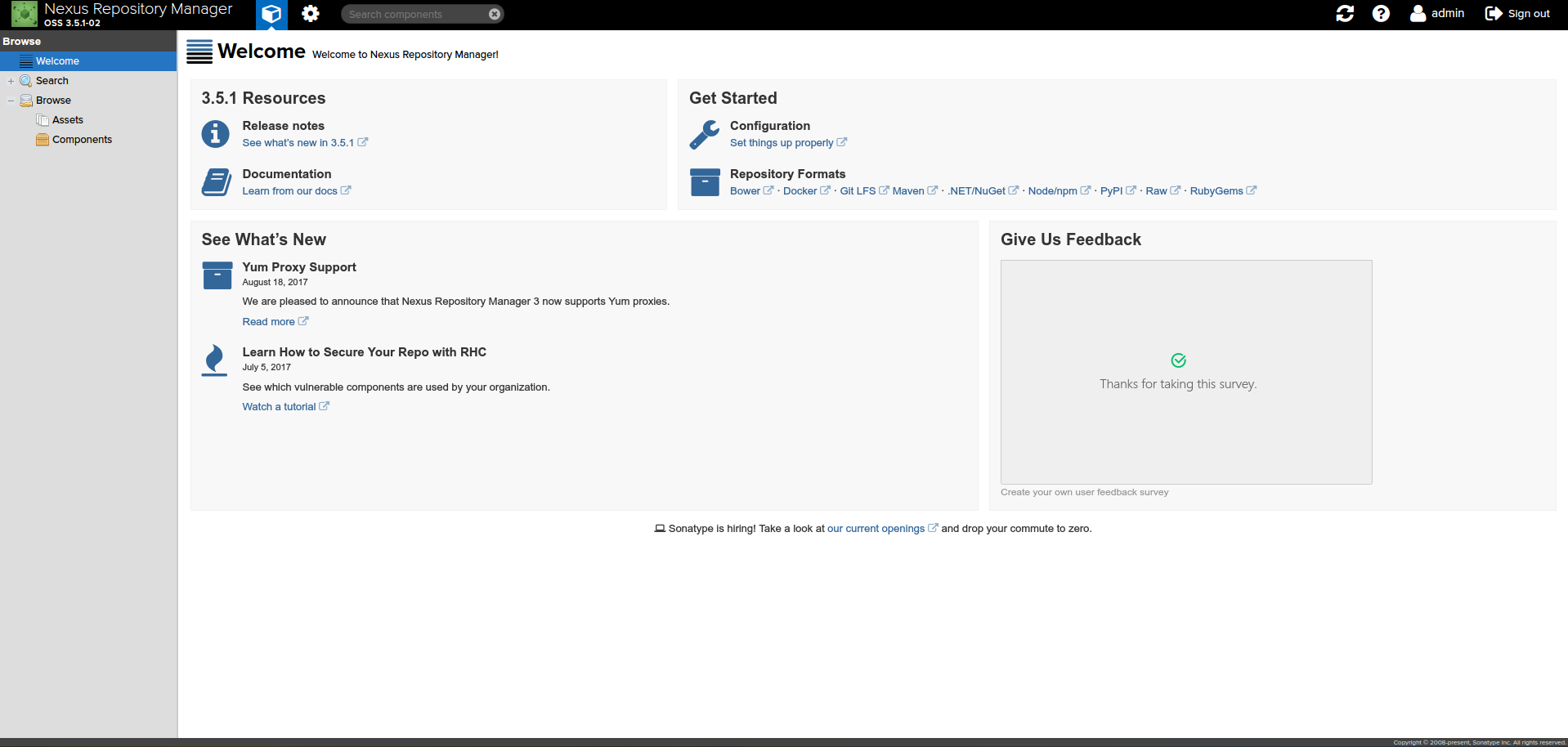Screen dimensions: 1568x747
Task: Click the 'Release notes' heading
Action: 284,126
